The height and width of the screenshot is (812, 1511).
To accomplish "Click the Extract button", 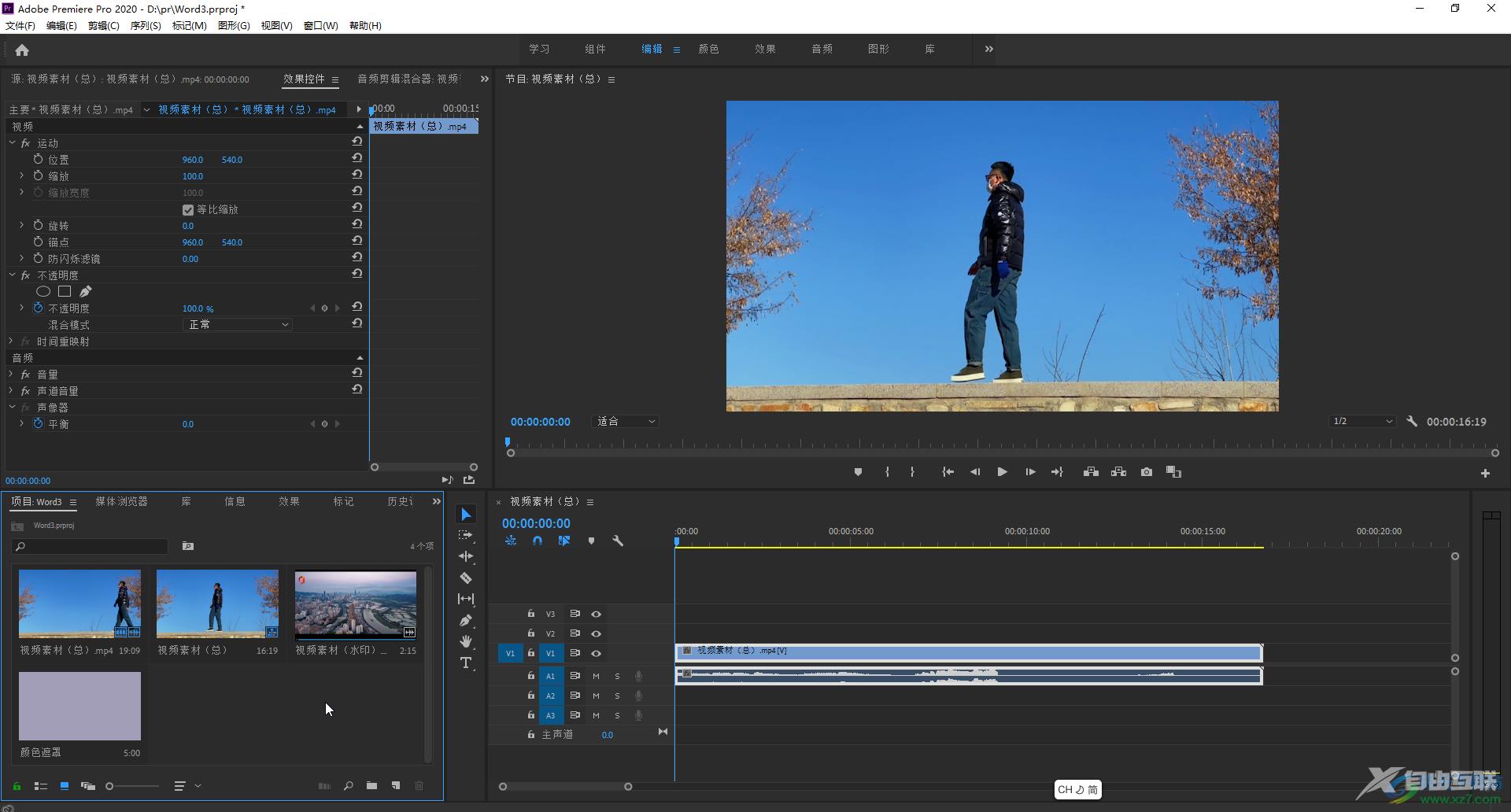I will coord(1118,472).
